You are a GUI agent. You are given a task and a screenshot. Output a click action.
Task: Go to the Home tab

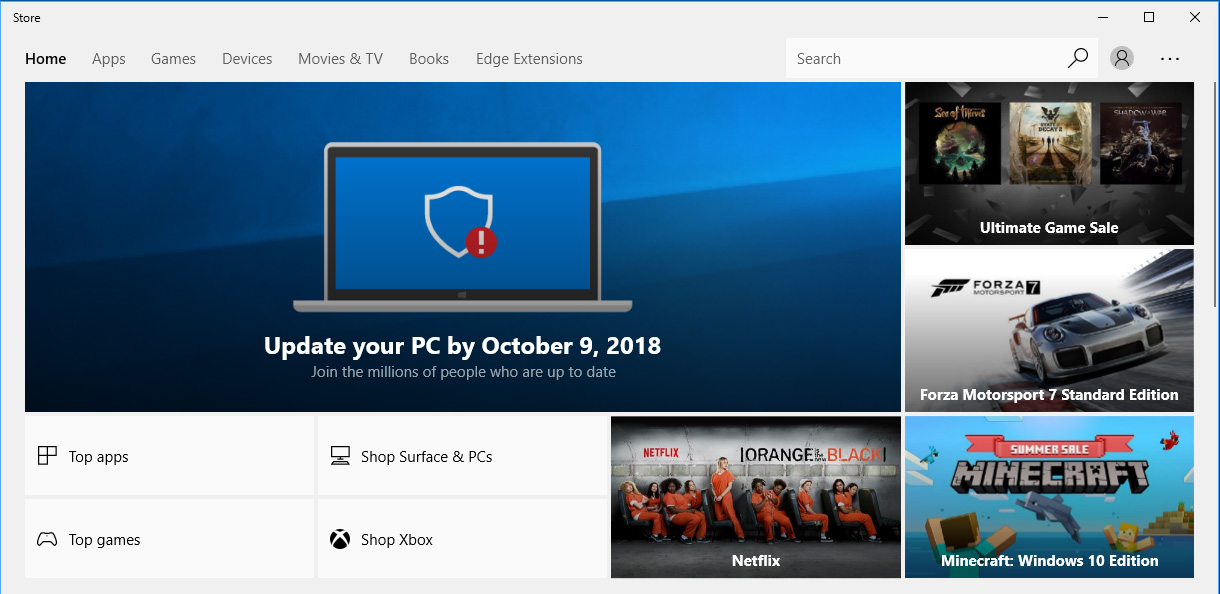coord(46,59)
